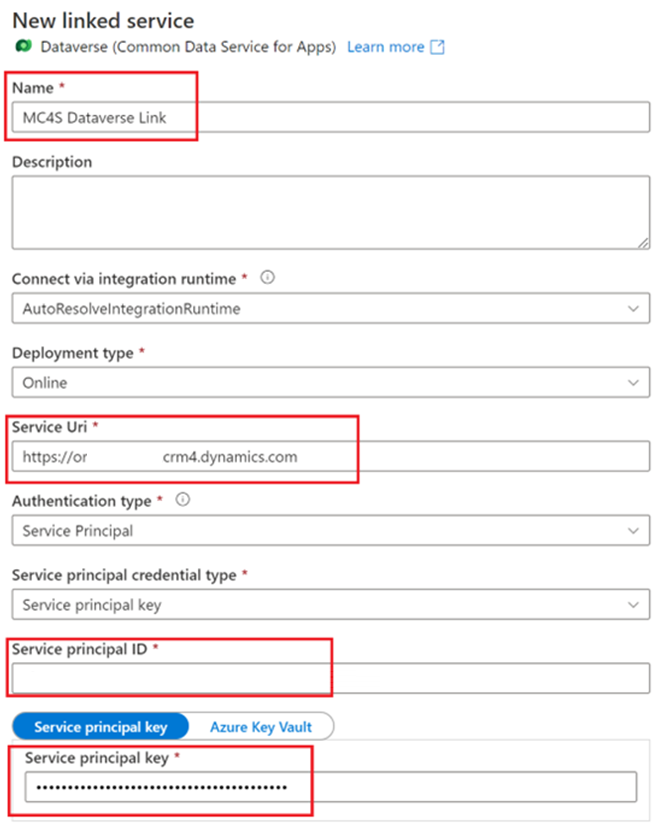
Task: Click the chevron in AutoResolveIntegrationRuntime box
Action: (x=633, y=308)
